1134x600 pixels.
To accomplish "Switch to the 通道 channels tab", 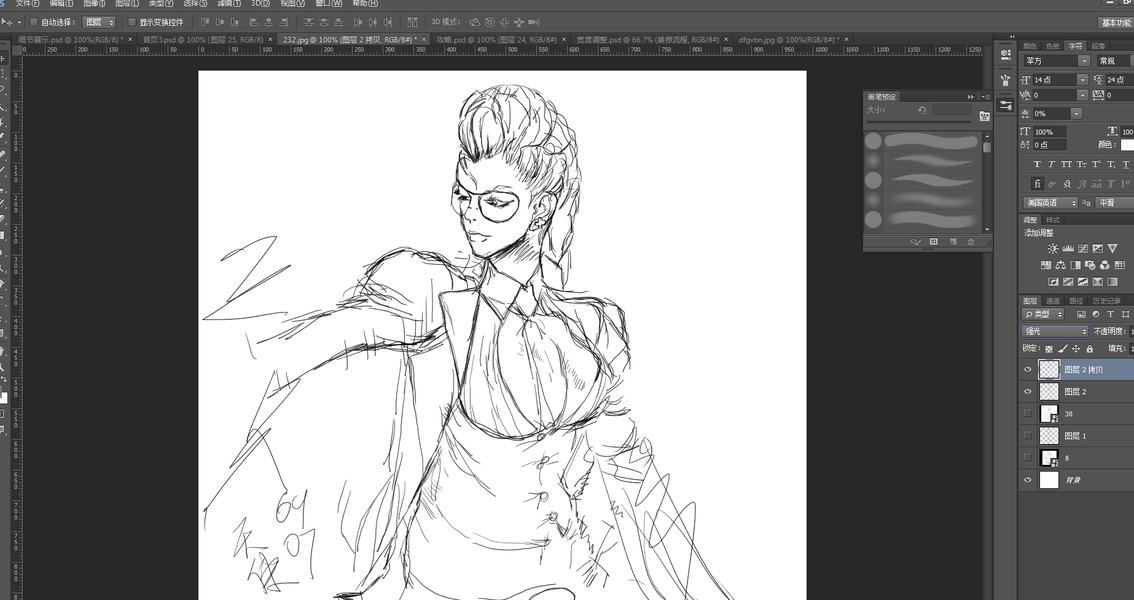I will click(1053, 301).
